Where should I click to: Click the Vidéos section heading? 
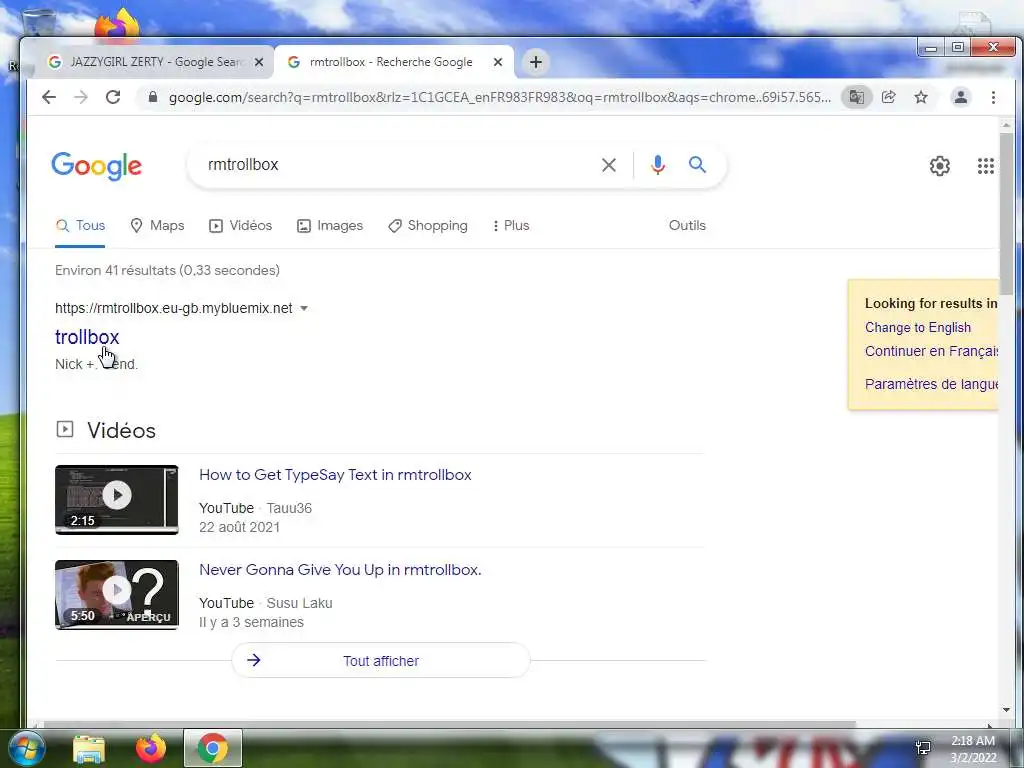121,430
